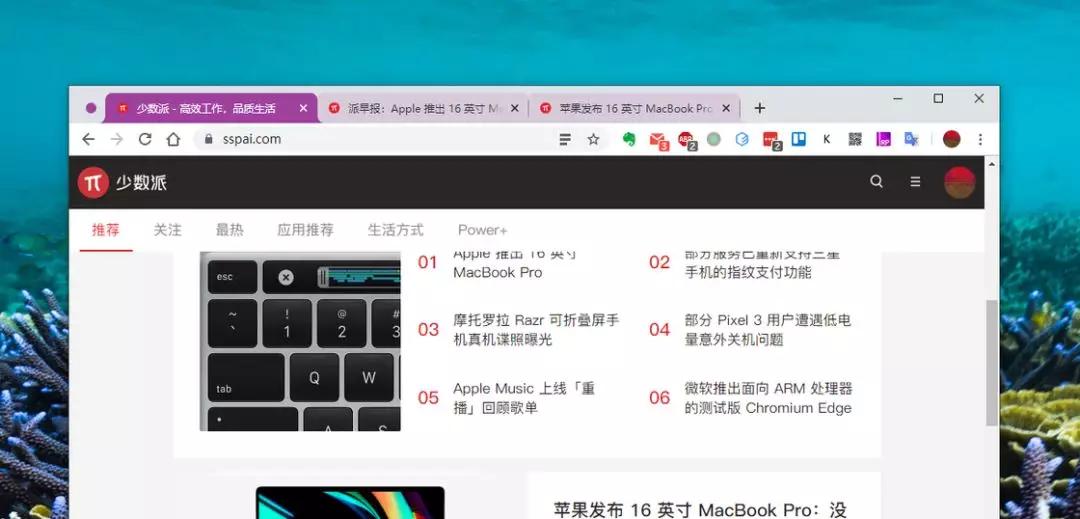The height and width of the screenshot is (519, 1080).
Task: Open the 微软推出面向 ARM 处理器 news link
Action: point(768,398)
